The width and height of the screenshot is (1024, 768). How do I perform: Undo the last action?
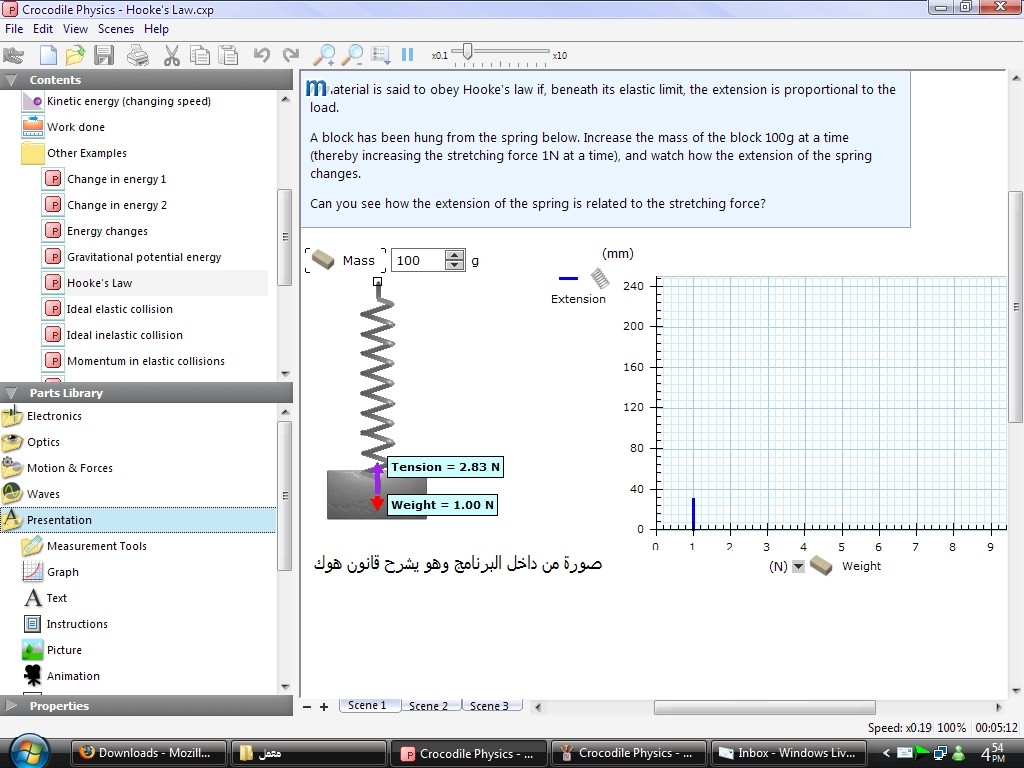[x=262, y=55]
